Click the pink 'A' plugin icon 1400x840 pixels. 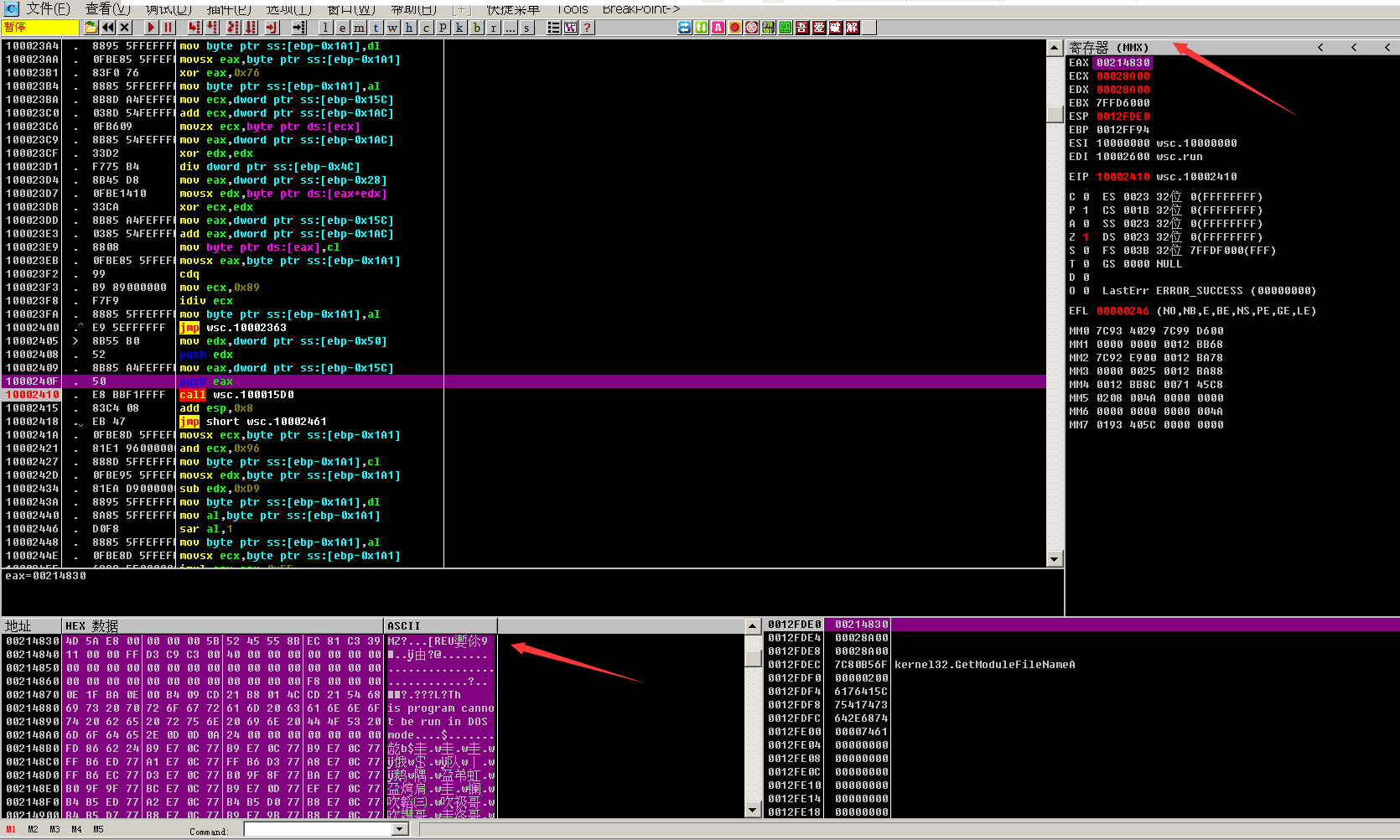coord(718,28)
